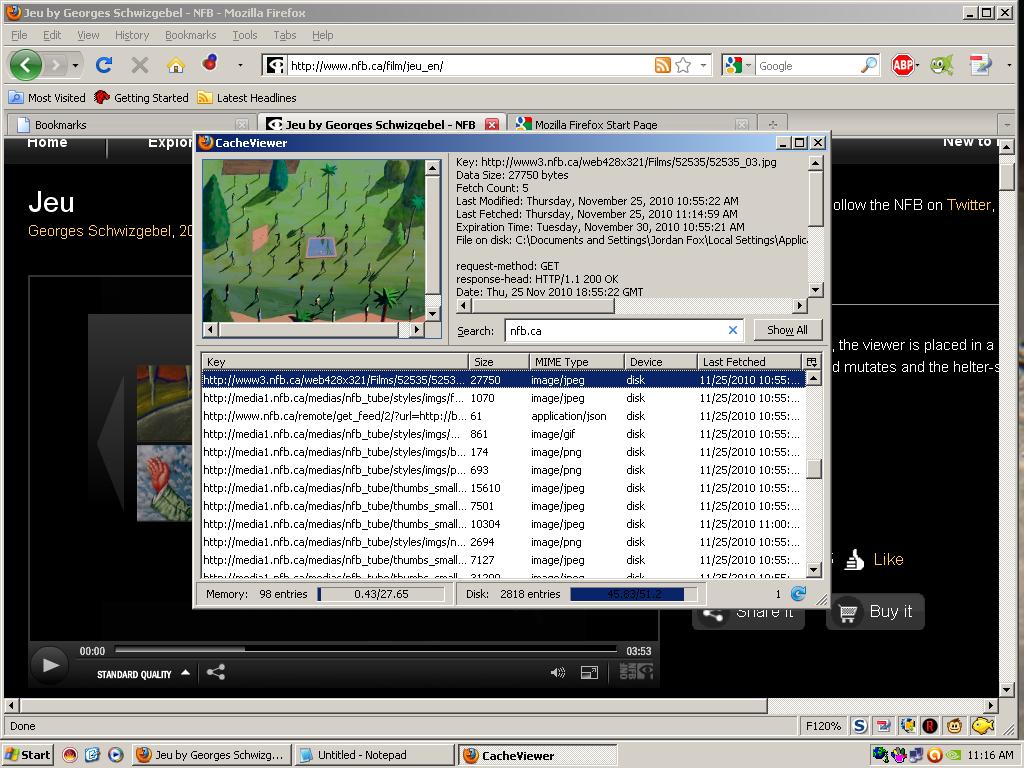1024x768 pixels.
Task: Toggle fullscreen in the video player
Action: 589,673
